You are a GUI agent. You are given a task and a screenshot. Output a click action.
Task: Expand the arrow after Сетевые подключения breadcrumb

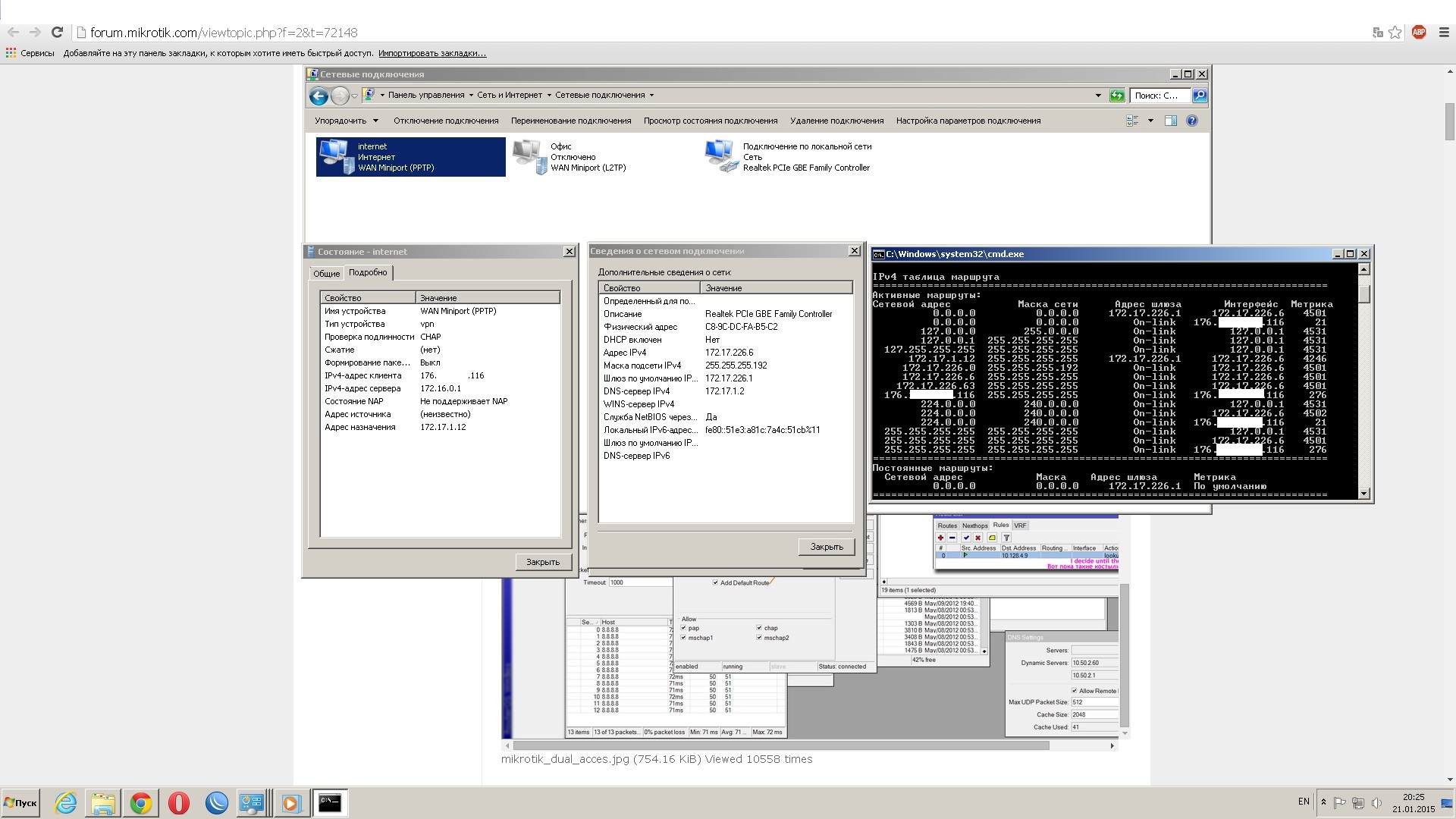click(x=651, y=96)
